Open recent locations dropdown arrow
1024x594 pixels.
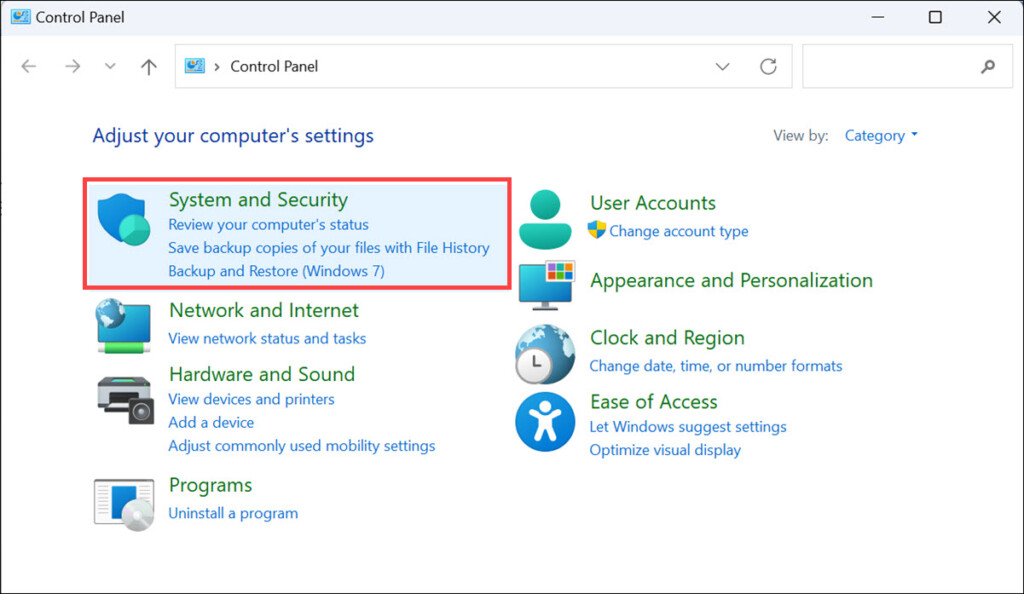[110, 67]
